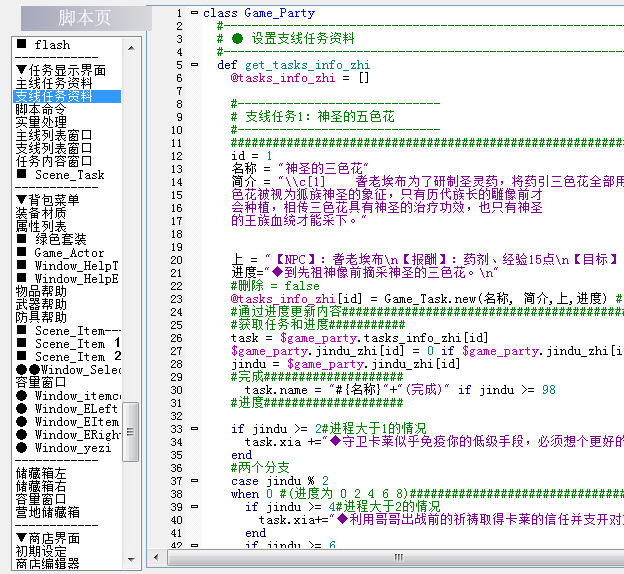Place cursor on '# ● 设置支线任务资料' comment
This screenshot has width=624, height=574.
point(285,39)
